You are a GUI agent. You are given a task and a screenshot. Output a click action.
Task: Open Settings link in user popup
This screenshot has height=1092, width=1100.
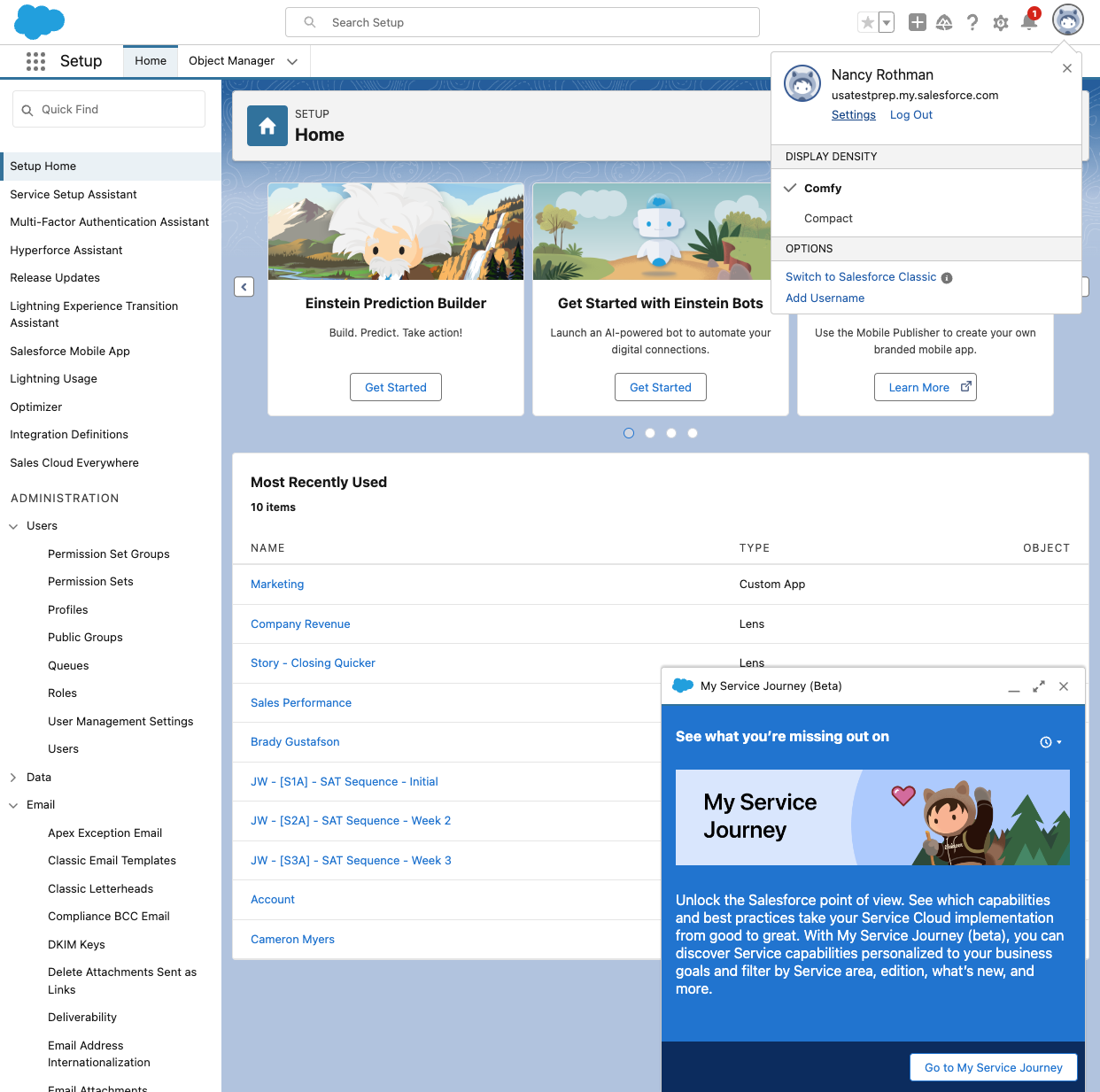854,115
